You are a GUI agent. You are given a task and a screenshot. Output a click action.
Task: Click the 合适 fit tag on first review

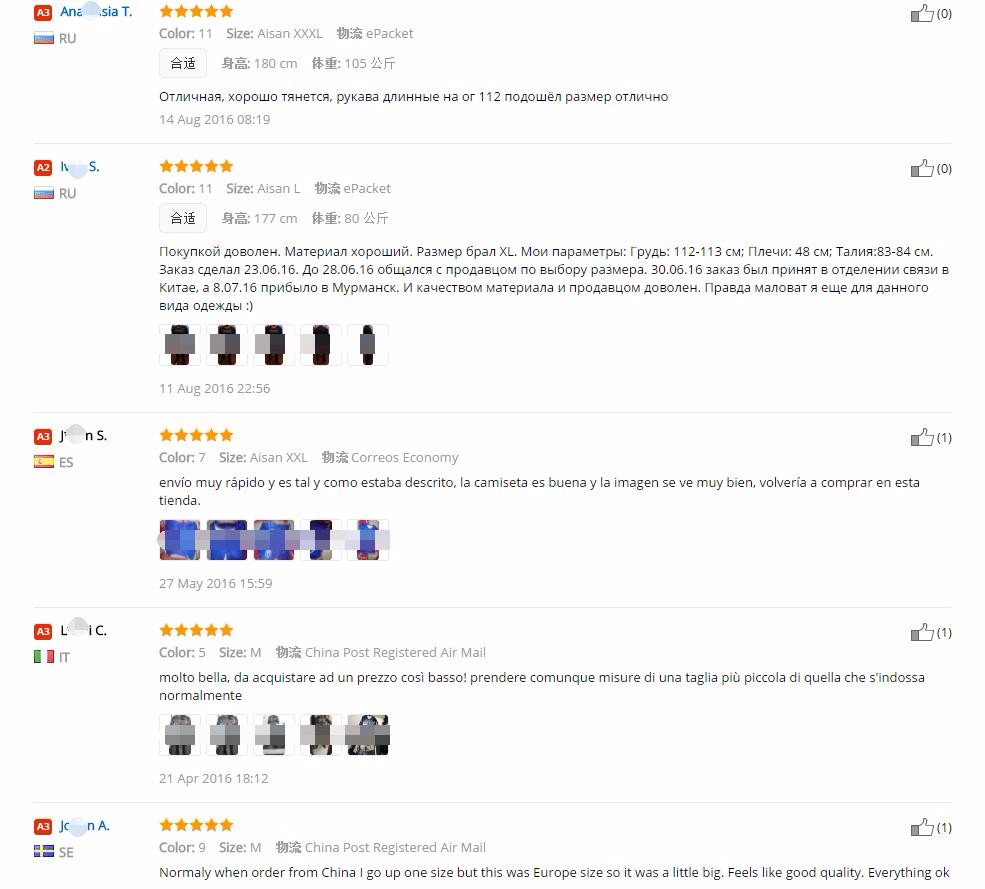[x=183, y=63]
